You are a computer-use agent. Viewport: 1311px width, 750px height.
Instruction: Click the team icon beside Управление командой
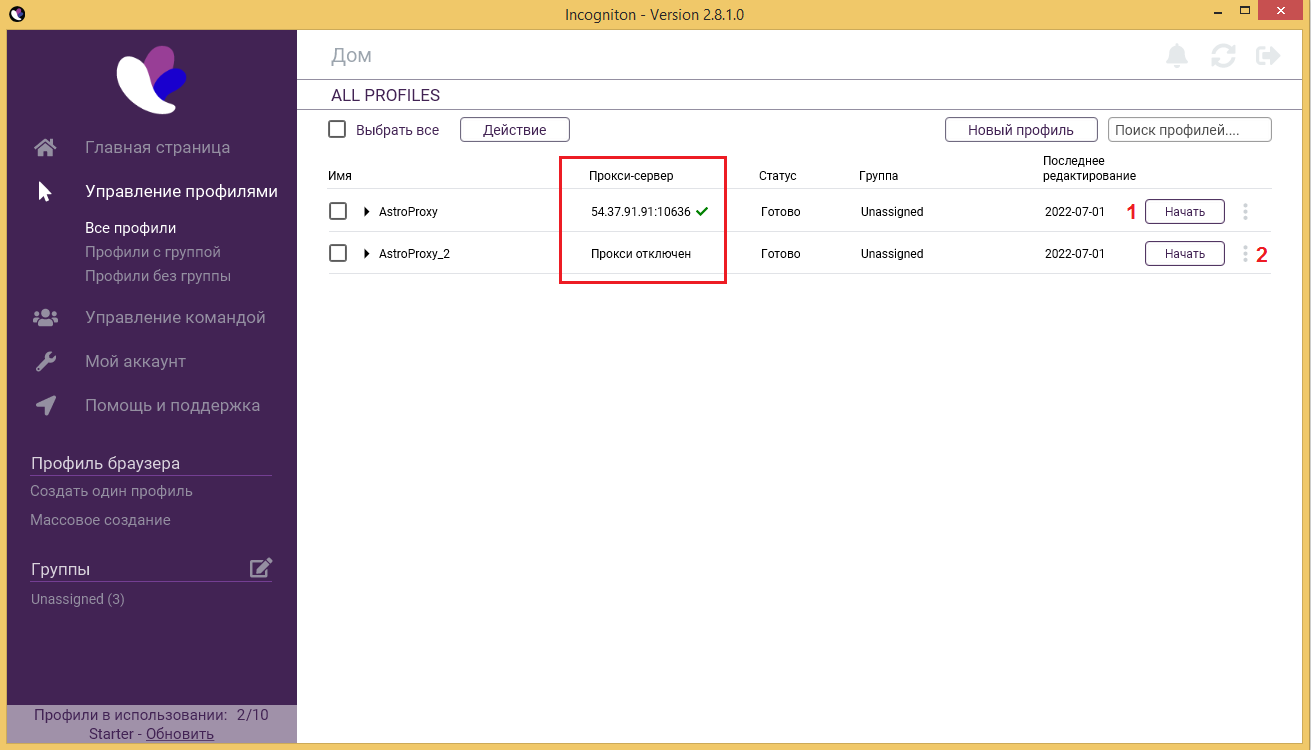coord(45,317)
